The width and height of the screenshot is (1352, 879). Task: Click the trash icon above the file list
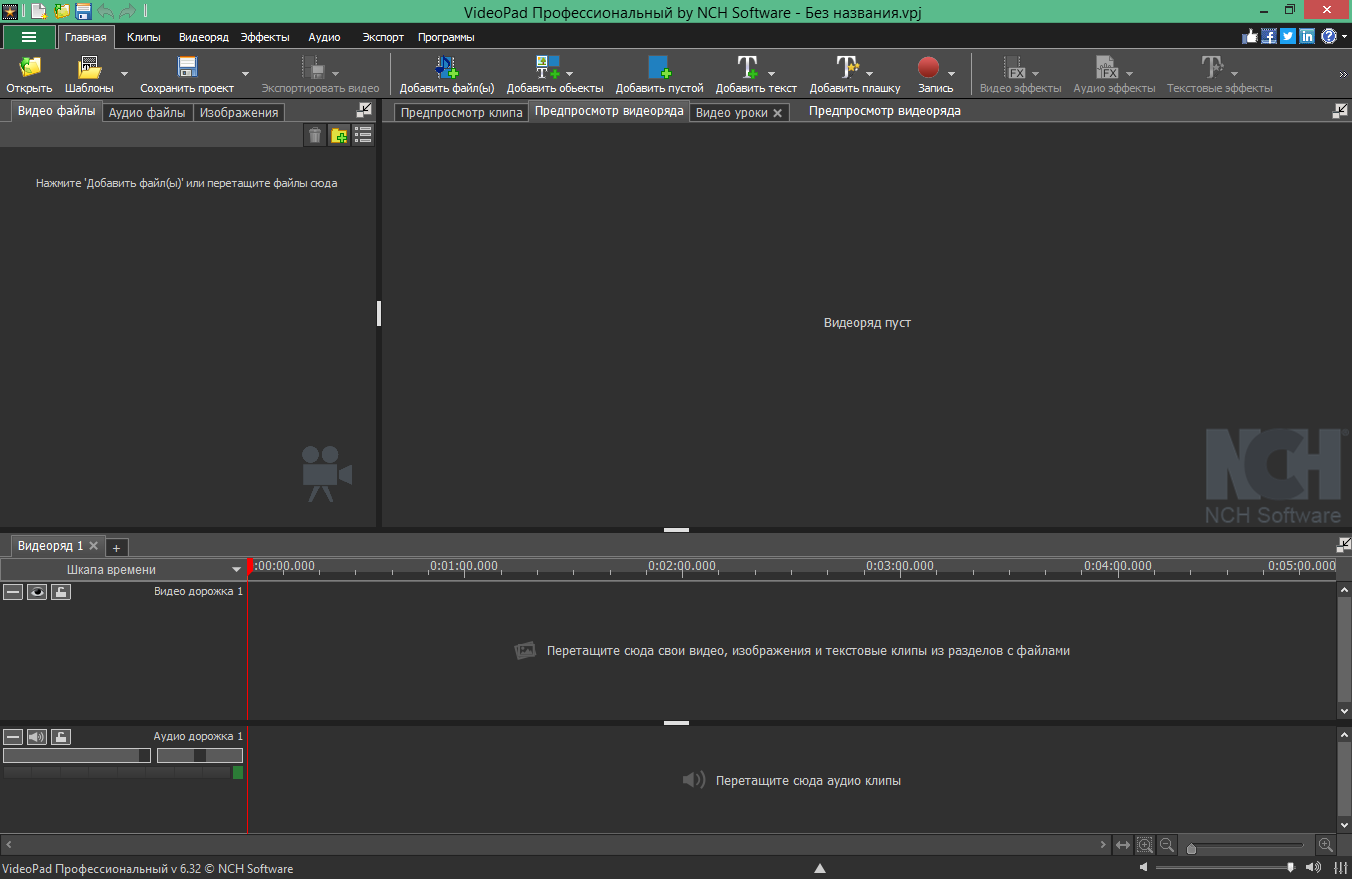click(x=315, y=134)
